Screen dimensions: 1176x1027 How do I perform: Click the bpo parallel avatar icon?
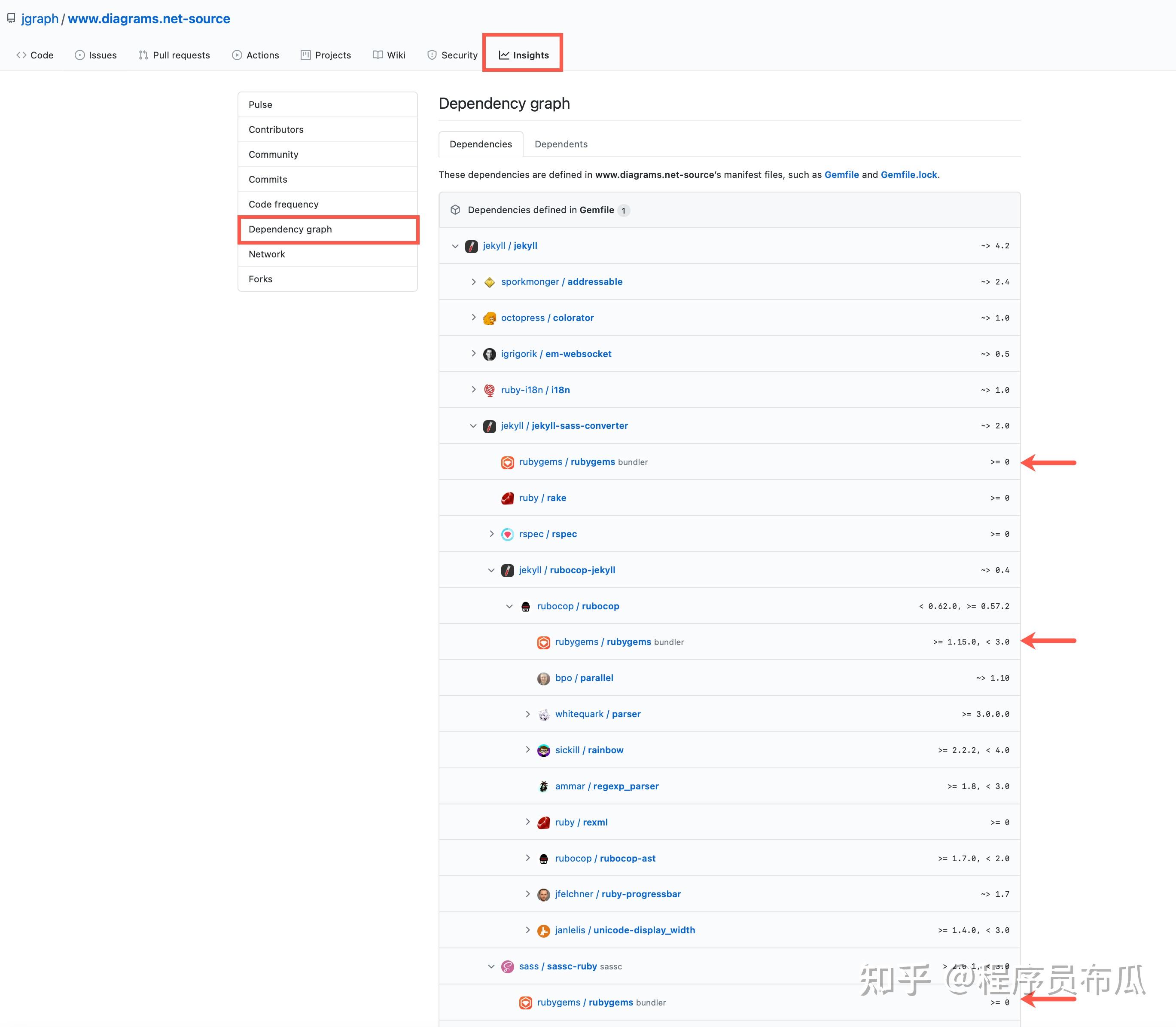point(543,678)
